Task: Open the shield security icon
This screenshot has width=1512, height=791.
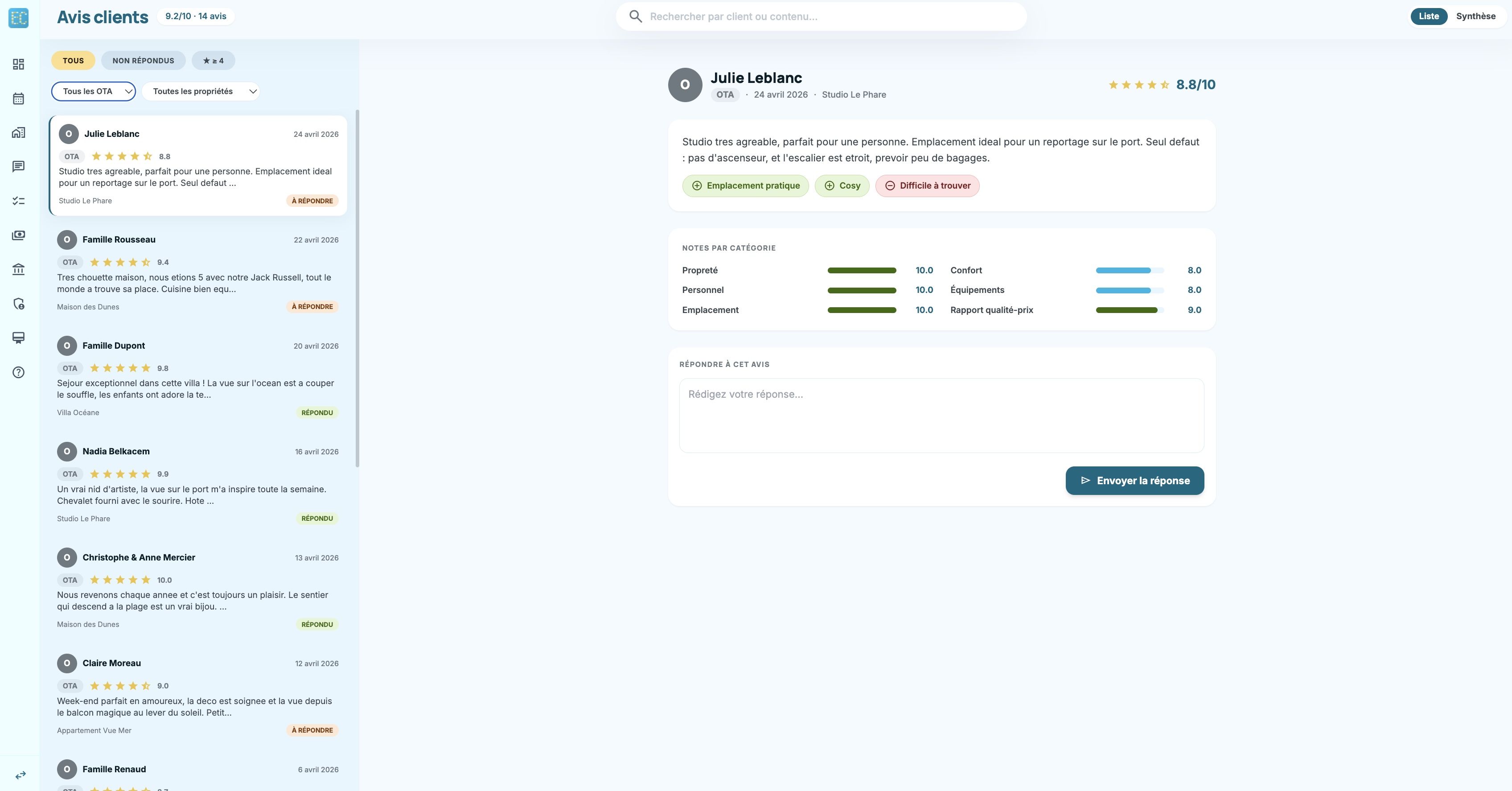Action: 18,304
